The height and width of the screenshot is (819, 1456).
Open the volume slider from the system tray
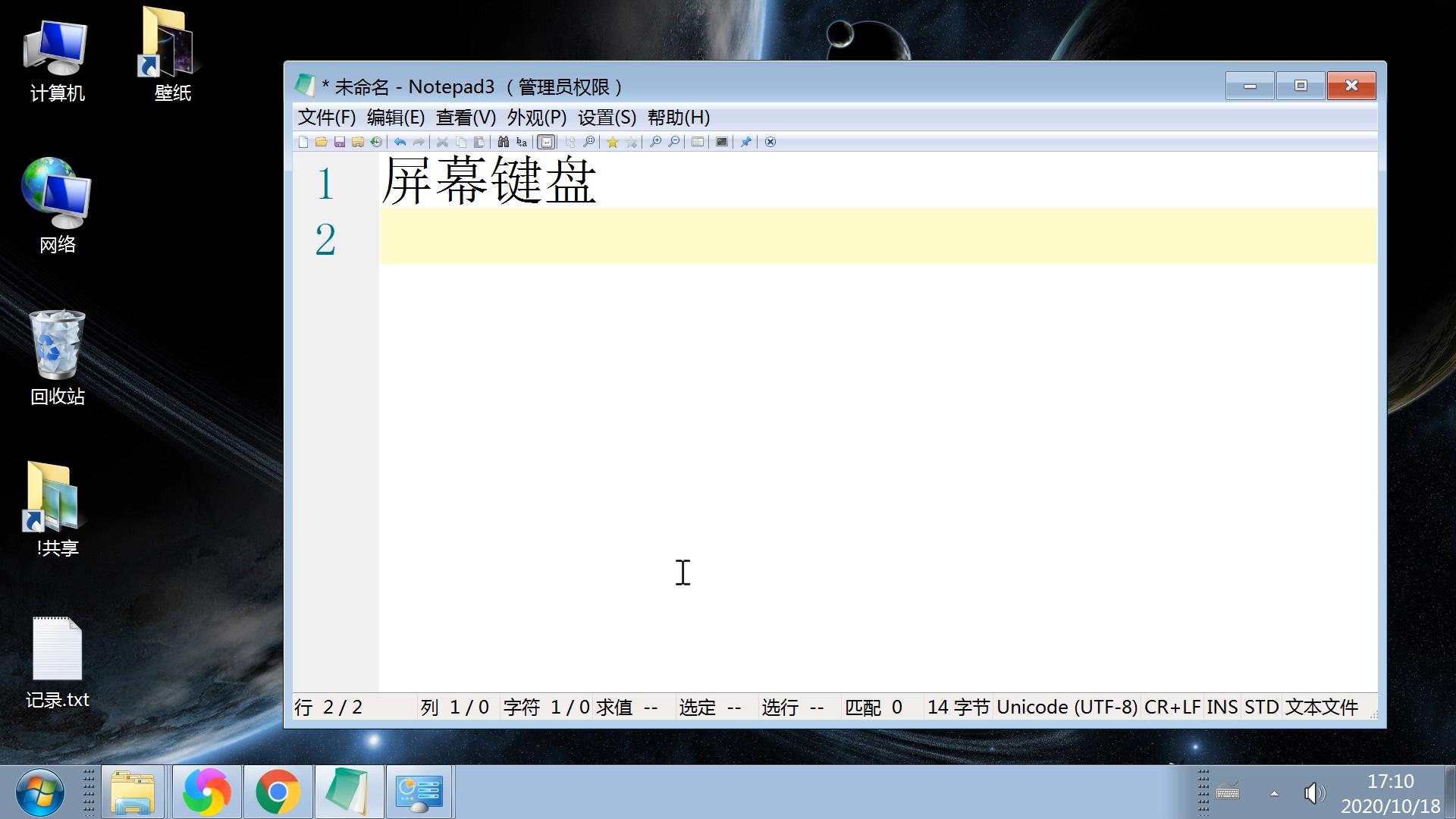(x=1314, y=792)
